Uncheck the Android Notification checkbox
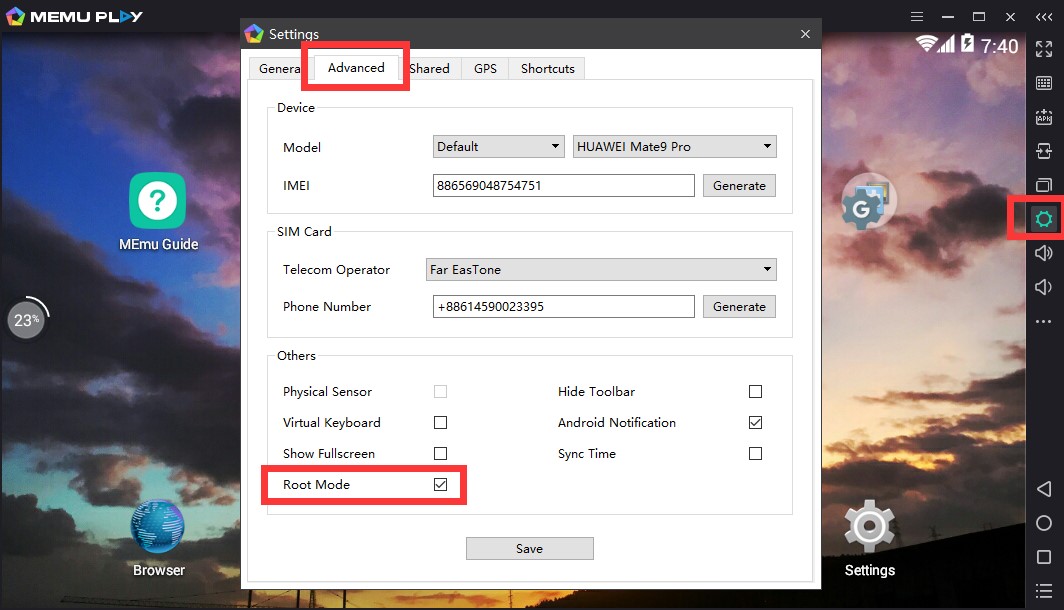The height and width of the screenshot is (610, 1064). point(755,423)
